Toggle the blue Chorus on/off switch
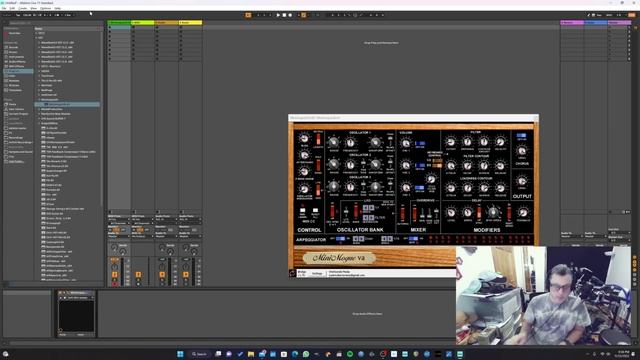The height and width of the screenshot is (360, 640). click(522, 136)
